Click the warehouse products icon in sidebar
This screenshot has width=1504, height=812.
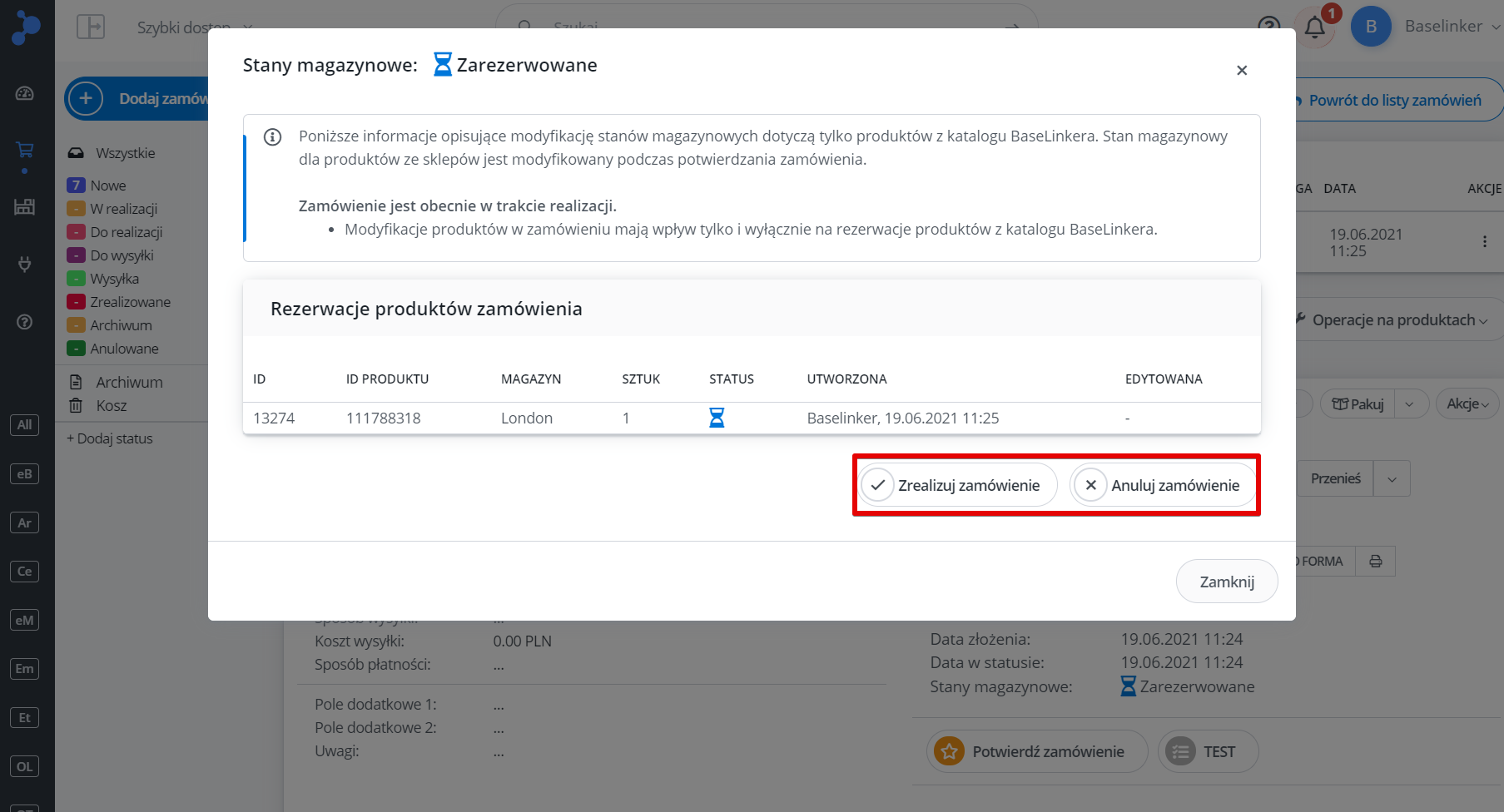click(x=25, y=207)
